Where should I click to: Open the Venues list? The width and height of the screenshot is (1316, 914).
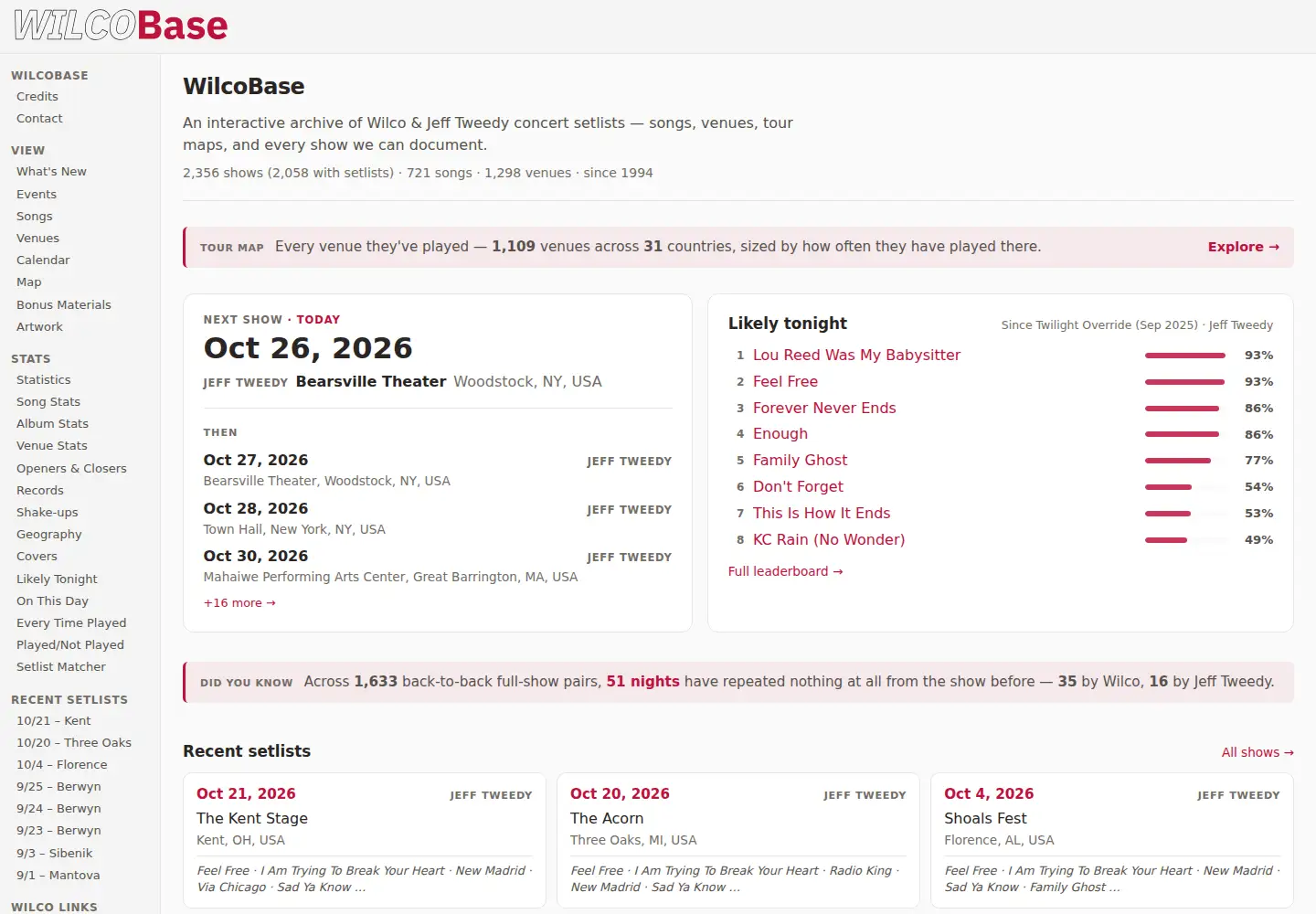[x=37, y=239]
